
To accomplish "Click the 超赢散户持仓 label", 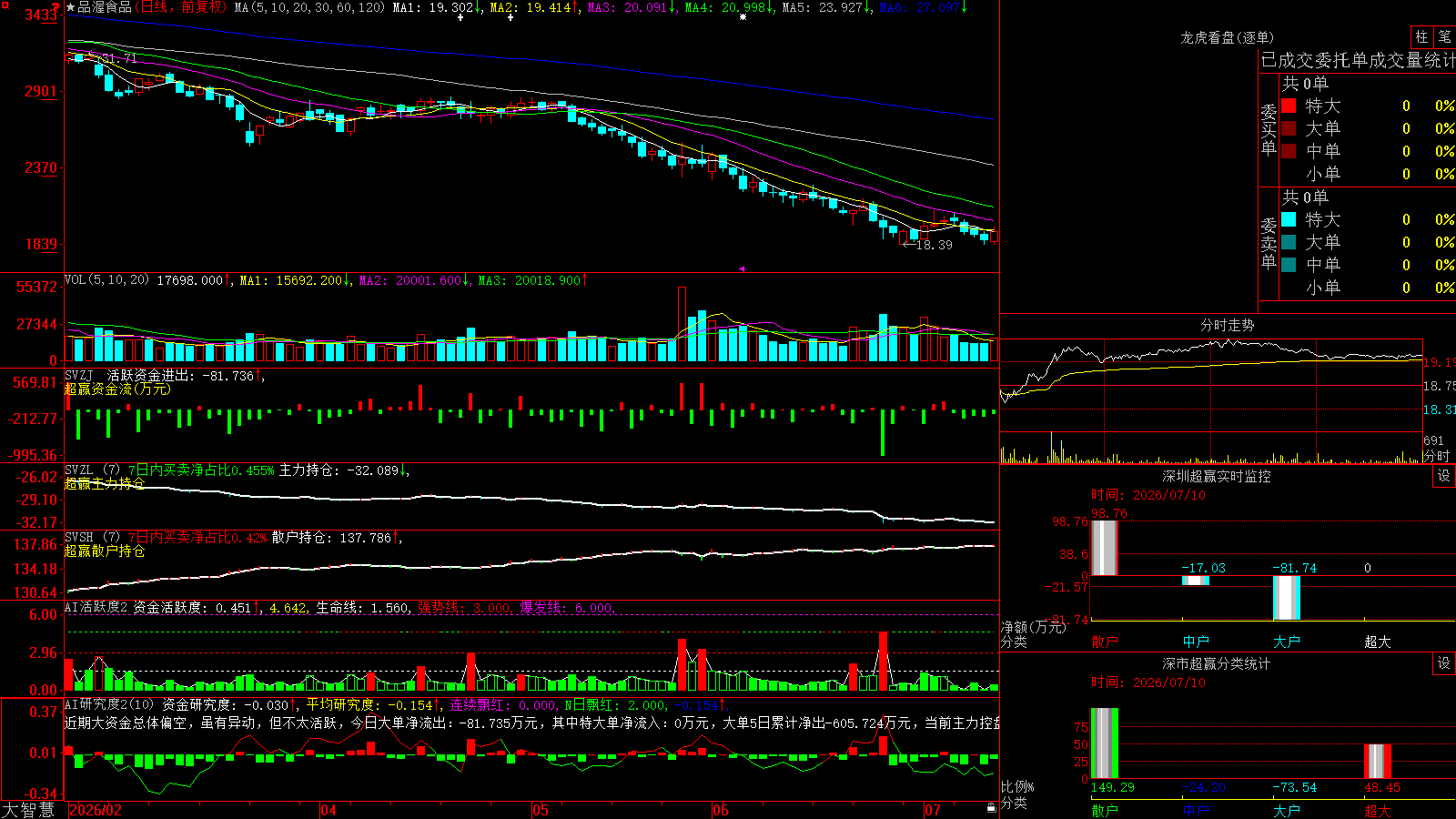I will pos(105,551).
